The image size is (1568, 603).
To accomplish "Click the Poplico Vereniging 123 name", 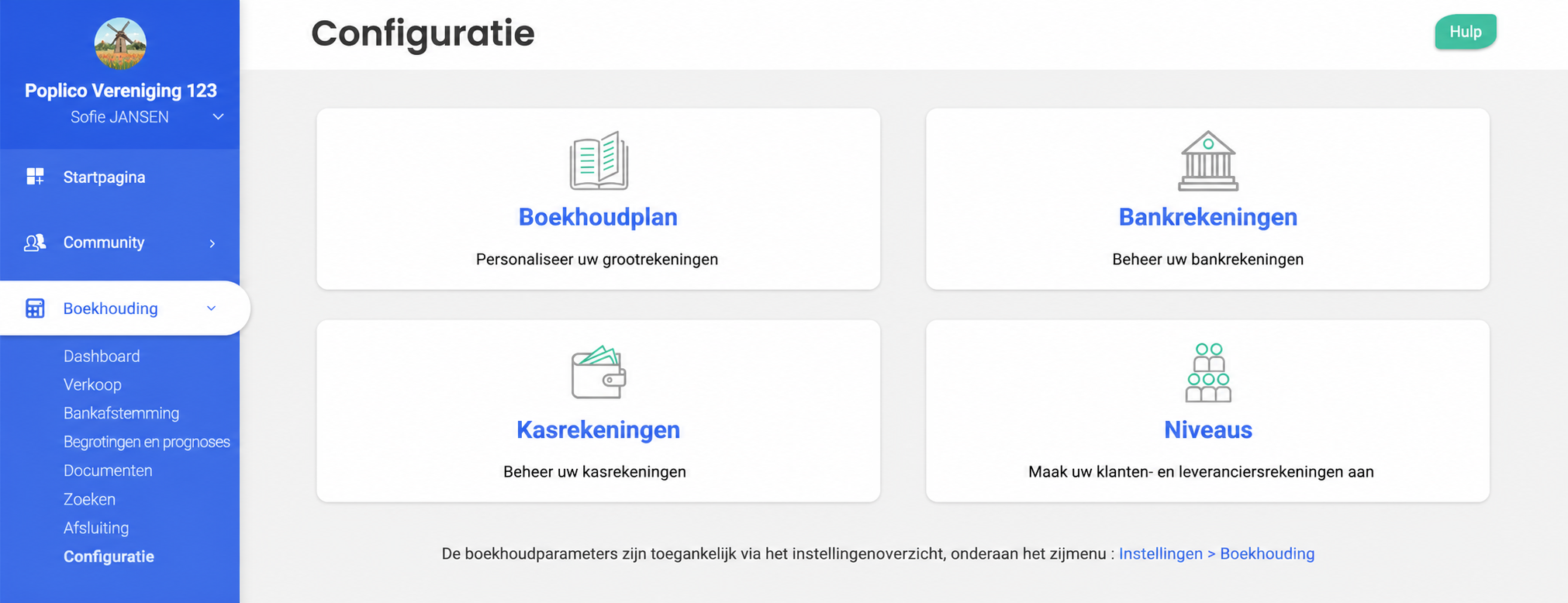I will pos(120,91).
